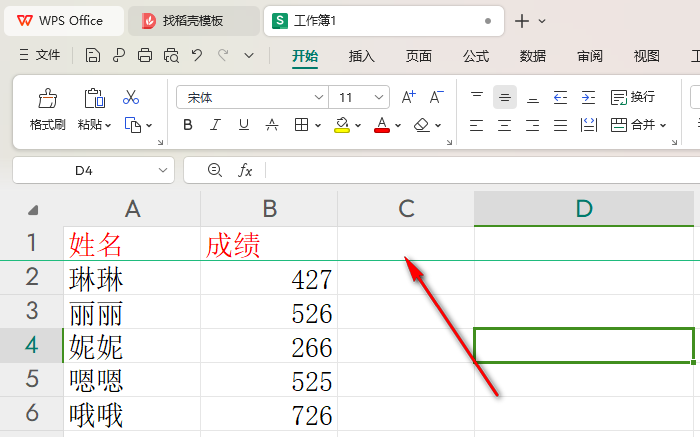Expand border style dropdown arrow
The width and height of the screenshot is (700, 437).
[x=318, y=125]
